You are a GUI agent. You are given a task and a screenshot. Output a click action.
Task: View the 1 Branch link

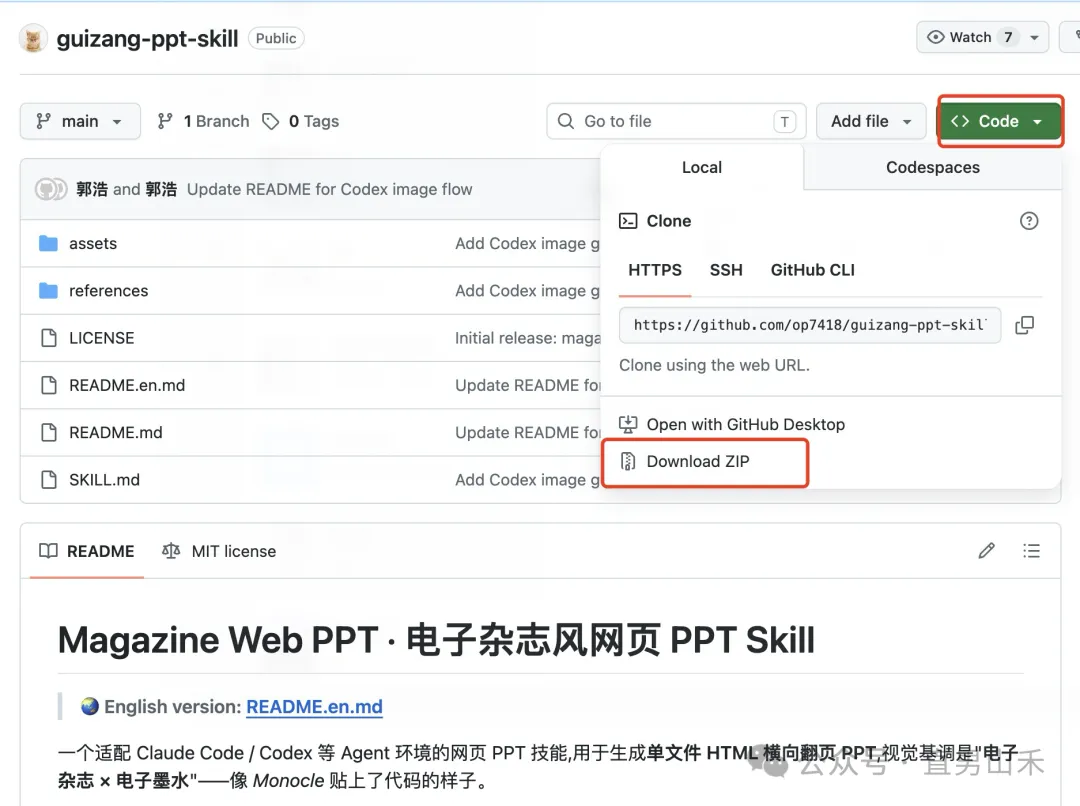tap(203, 121)
